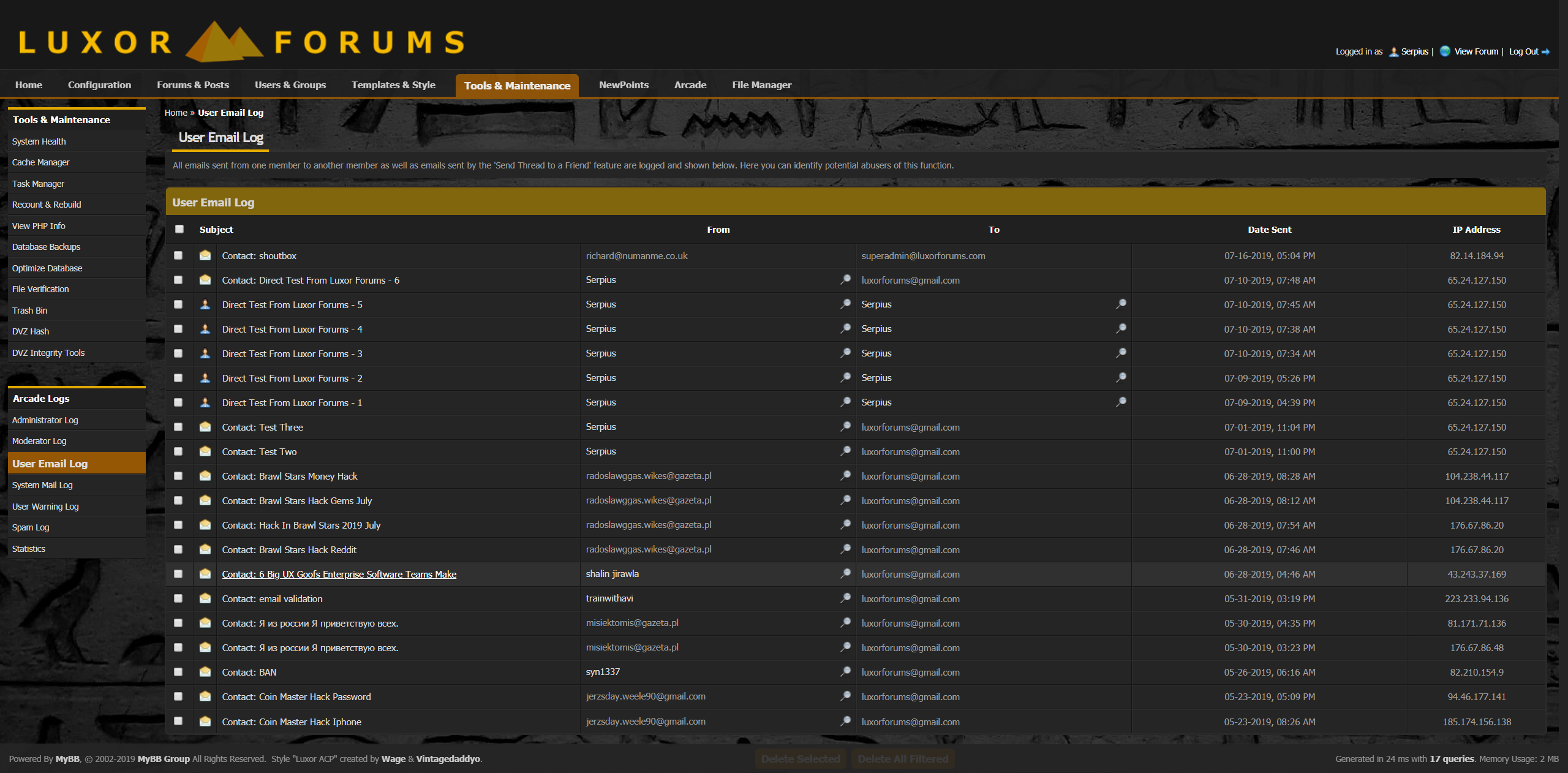This screenshot has height=773, width=1568.
Task: Click IP address 82.14.184.94
Action: pos(1476,255)
